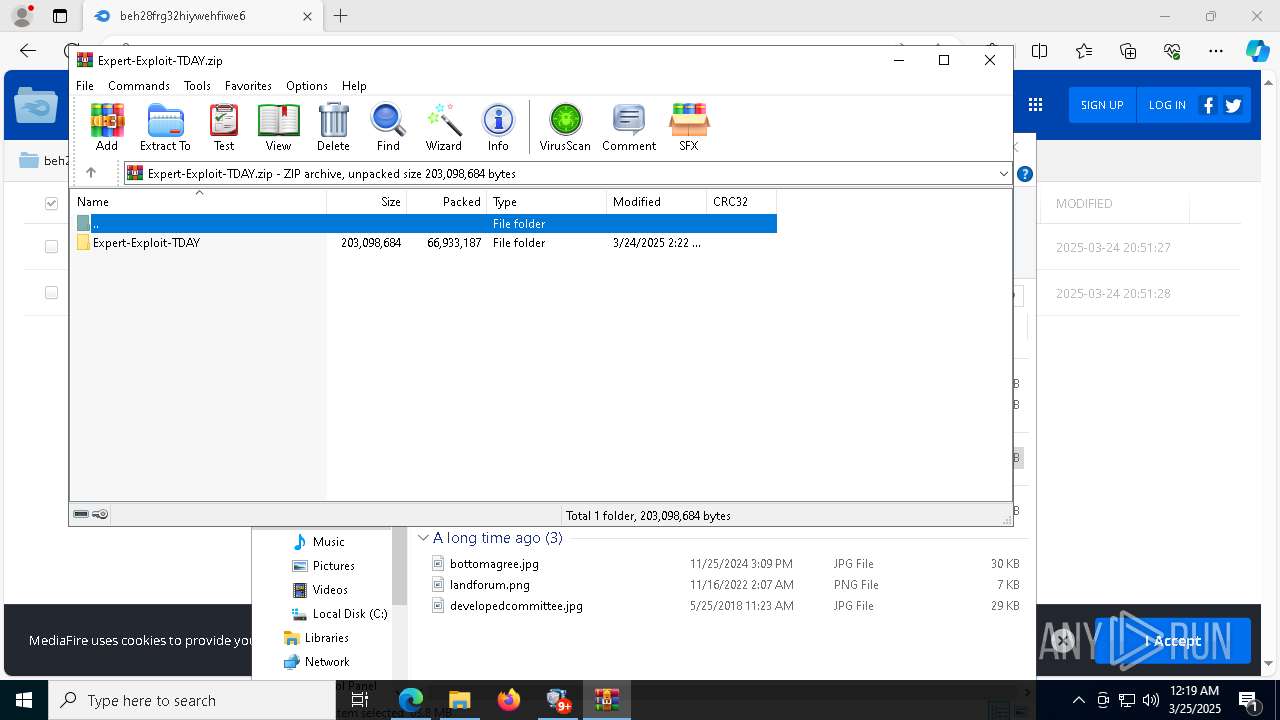Open the Tools menu
Viewport: 1280px width, 720px height.
click(x=197, y=86)
